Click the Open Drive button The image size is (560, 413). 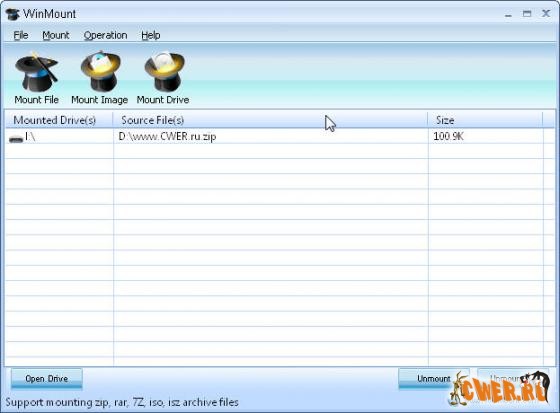(x=47, y=379)
